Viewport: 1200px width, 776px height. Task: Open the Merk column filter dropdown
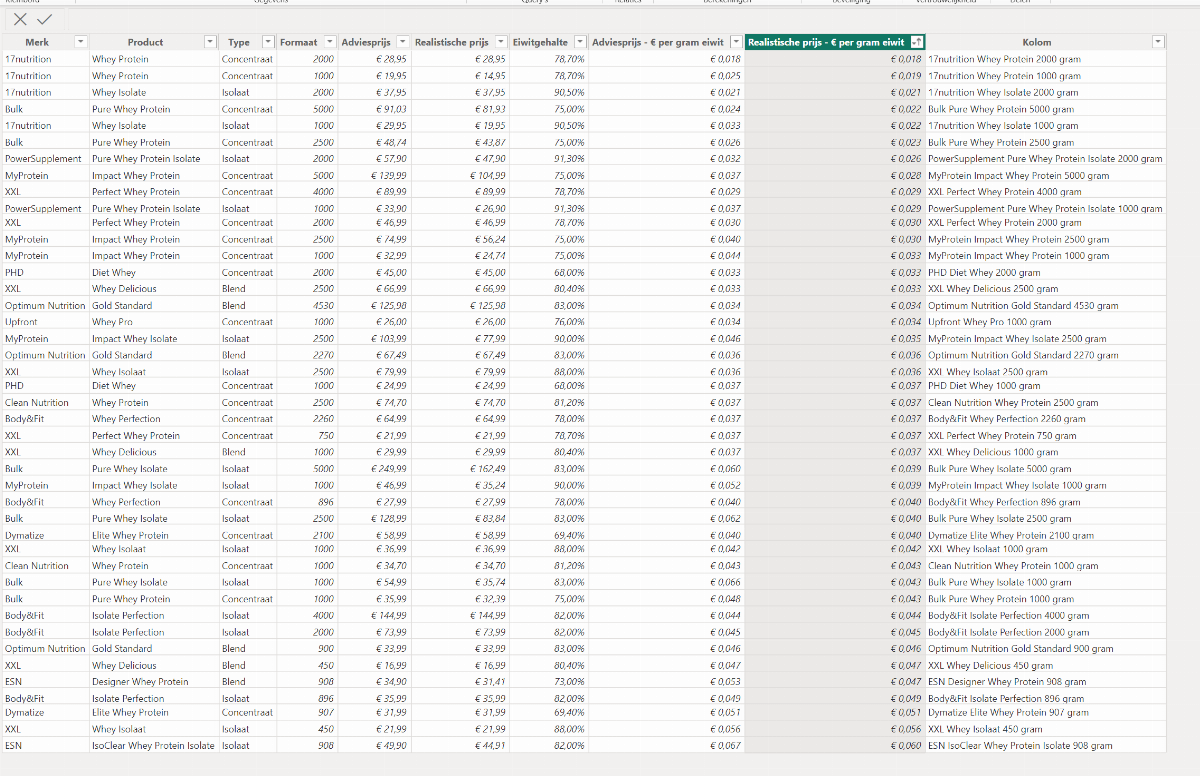[81, 42]
